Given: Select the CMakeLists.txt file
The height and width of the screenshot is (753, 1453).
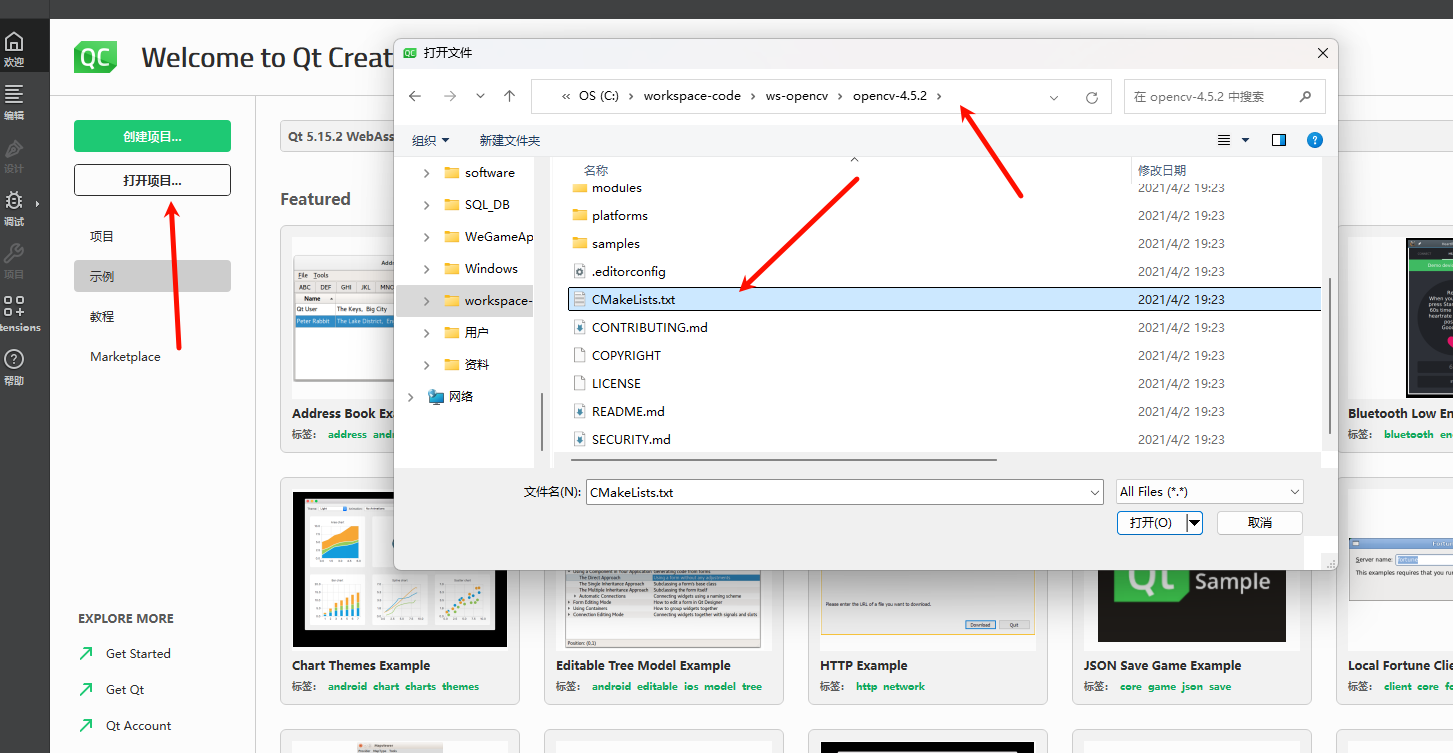Looking at the screenshot, I should (944, 299).
